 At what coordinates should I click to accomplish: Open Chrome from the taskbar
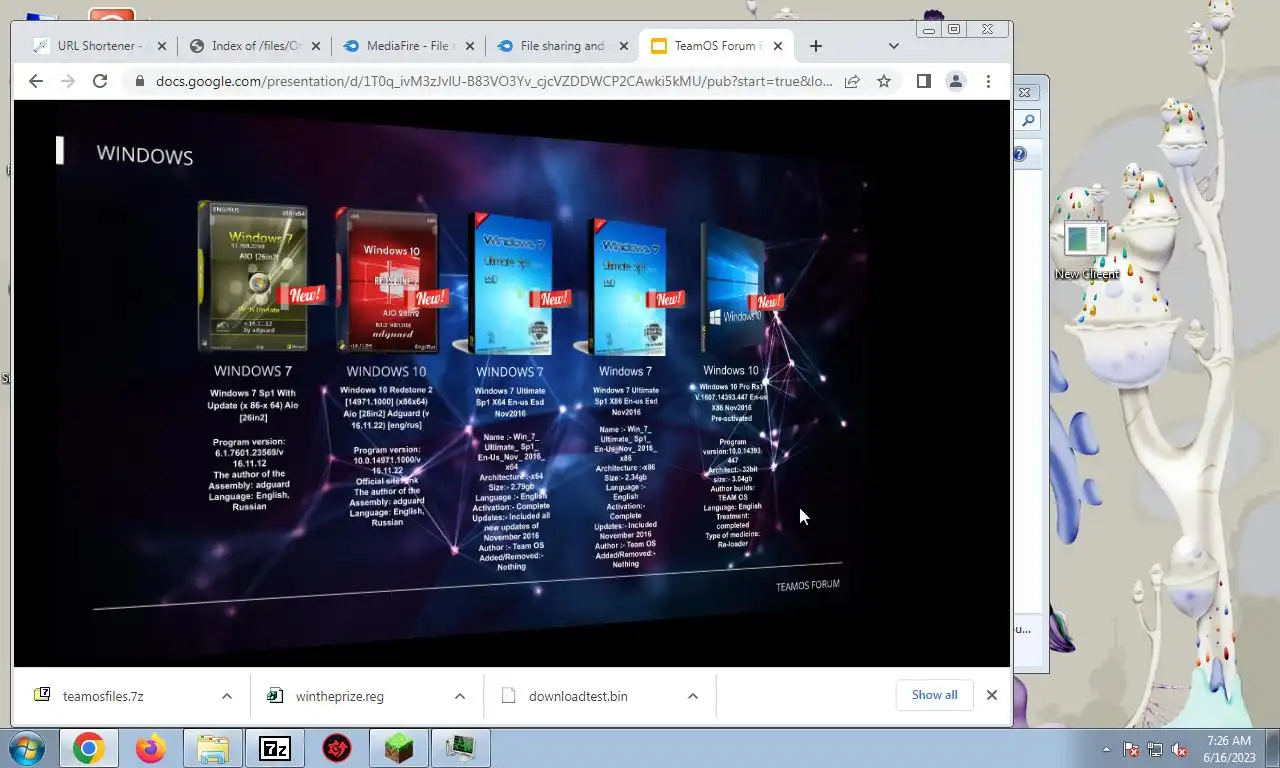88,748
